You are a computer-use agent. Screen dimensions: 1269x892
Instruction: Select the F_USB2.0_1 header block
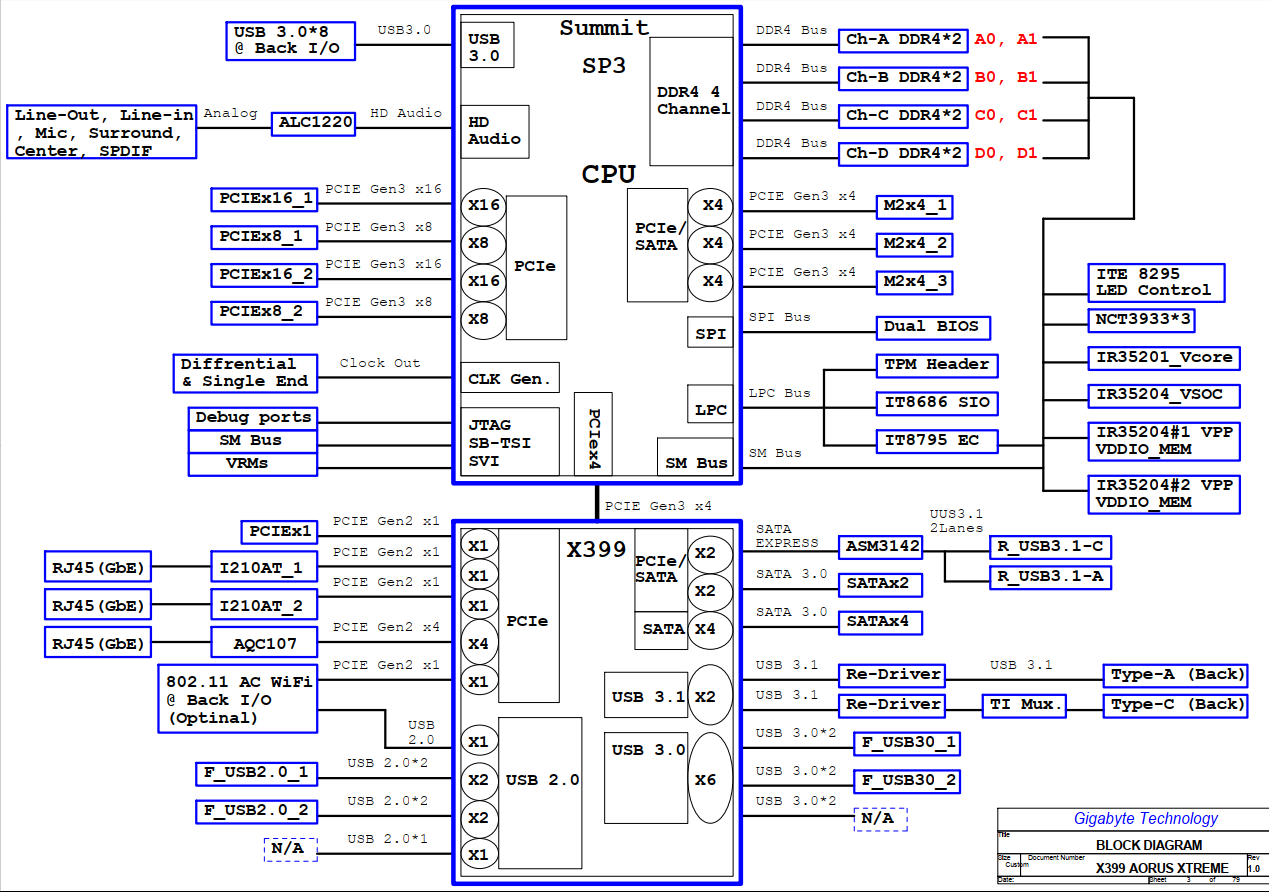coord(256,773)
